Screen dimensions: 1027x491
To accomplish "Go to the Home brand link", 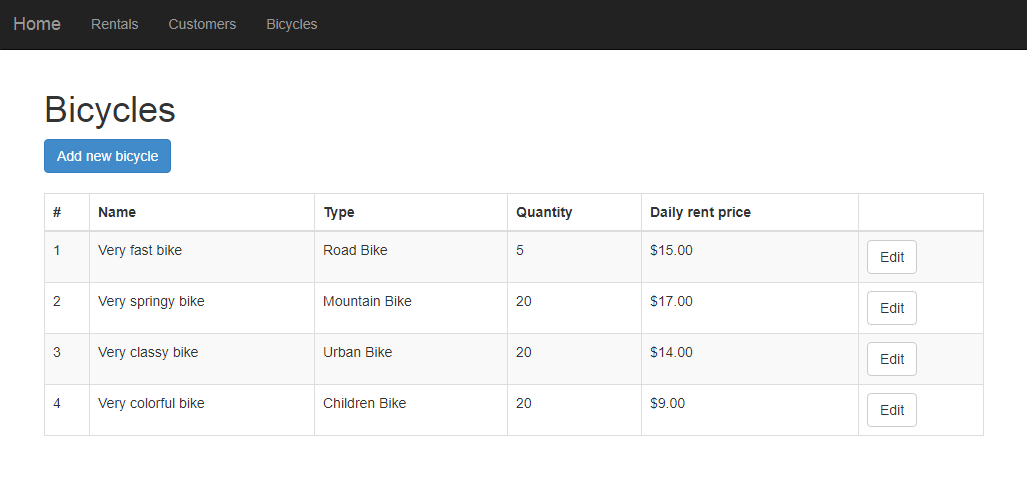I will coord(37,24).
